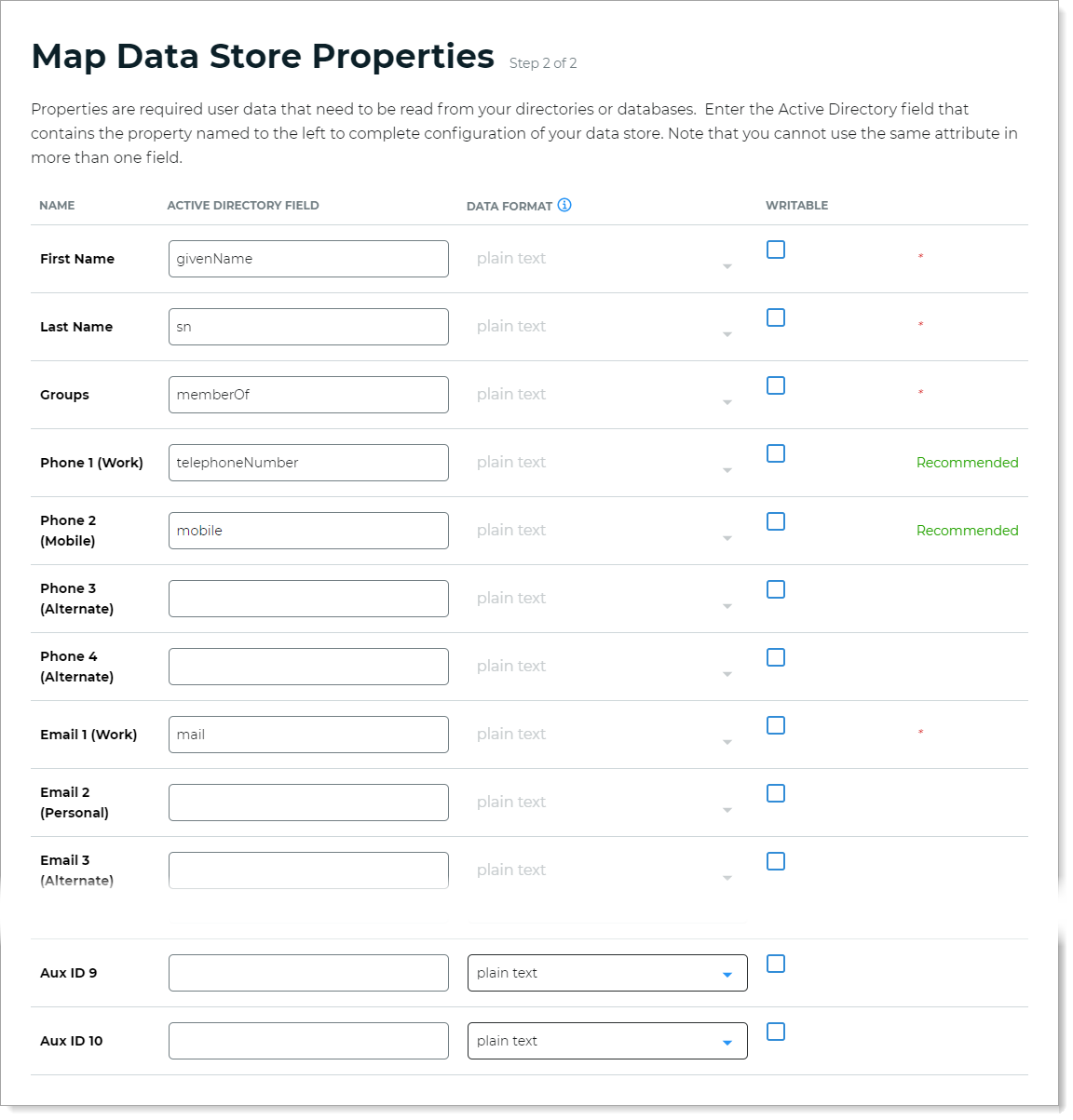Click the 'Email 1 (Work)' row label
Screen dimensions: 1073x1120
tap(88, 735)
